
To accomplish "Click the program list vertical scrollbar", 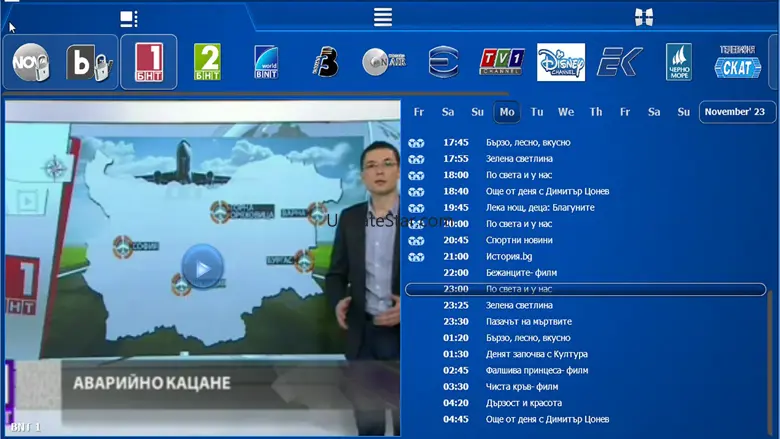I will pos(772,363).
